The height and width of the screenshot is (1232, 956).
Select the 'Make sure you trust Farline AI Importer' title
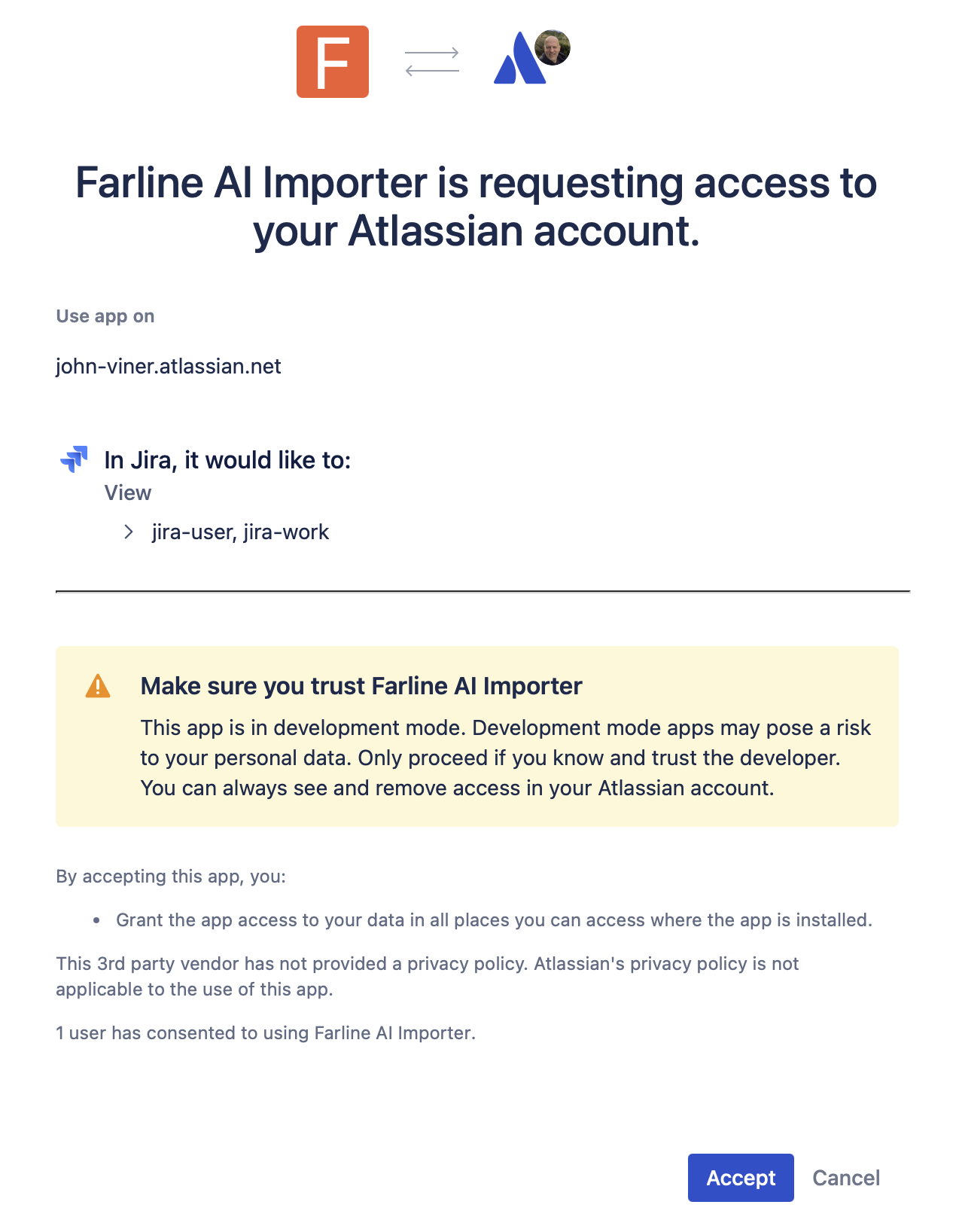point(361,686)
